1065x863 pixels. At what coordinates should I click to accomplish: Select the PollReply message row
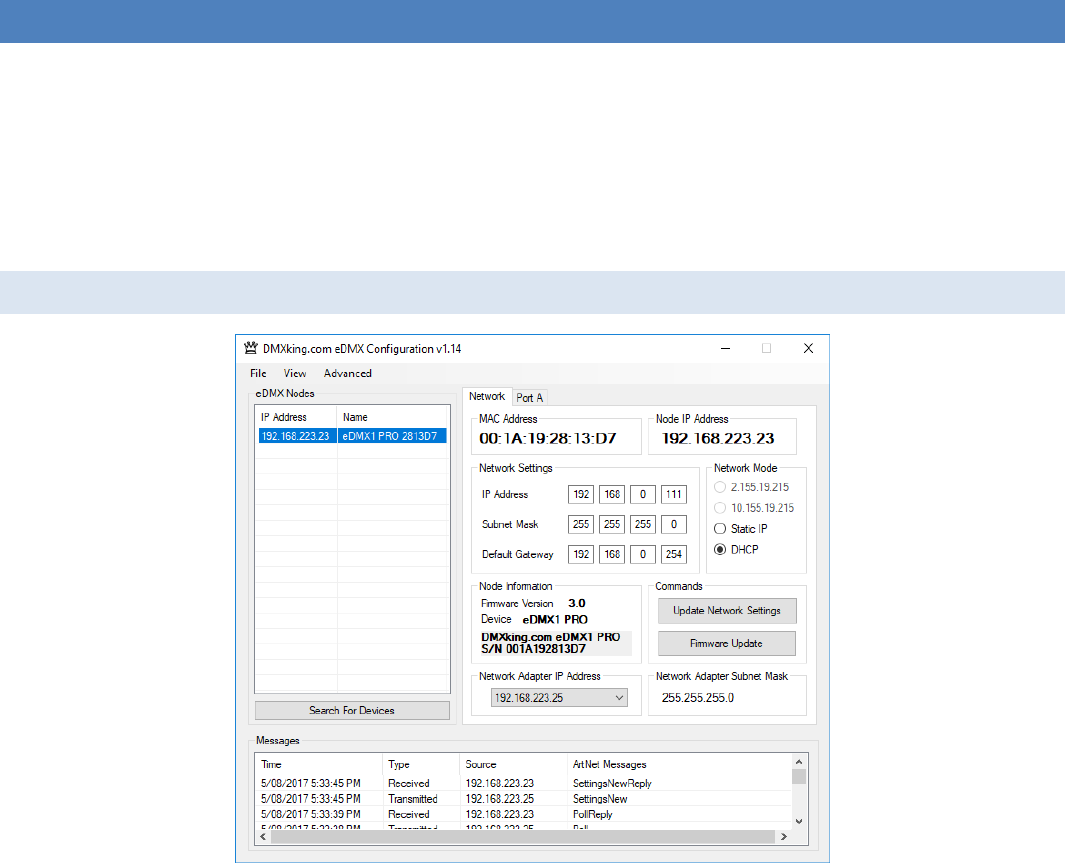[x=524, y=814]
